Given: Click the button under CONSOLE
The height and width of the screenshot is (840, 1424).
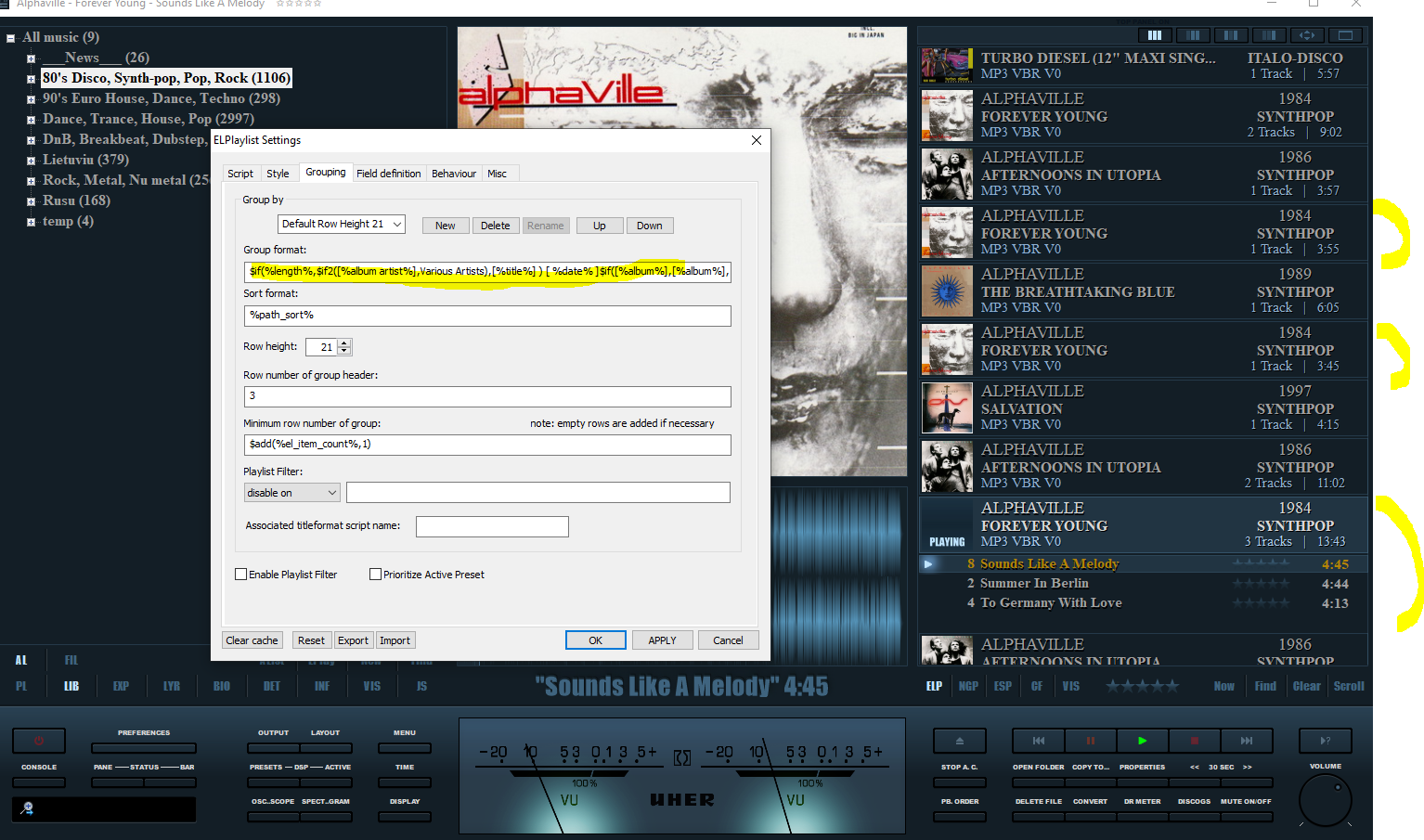Looking at the screenshot, I should (39, 782).
